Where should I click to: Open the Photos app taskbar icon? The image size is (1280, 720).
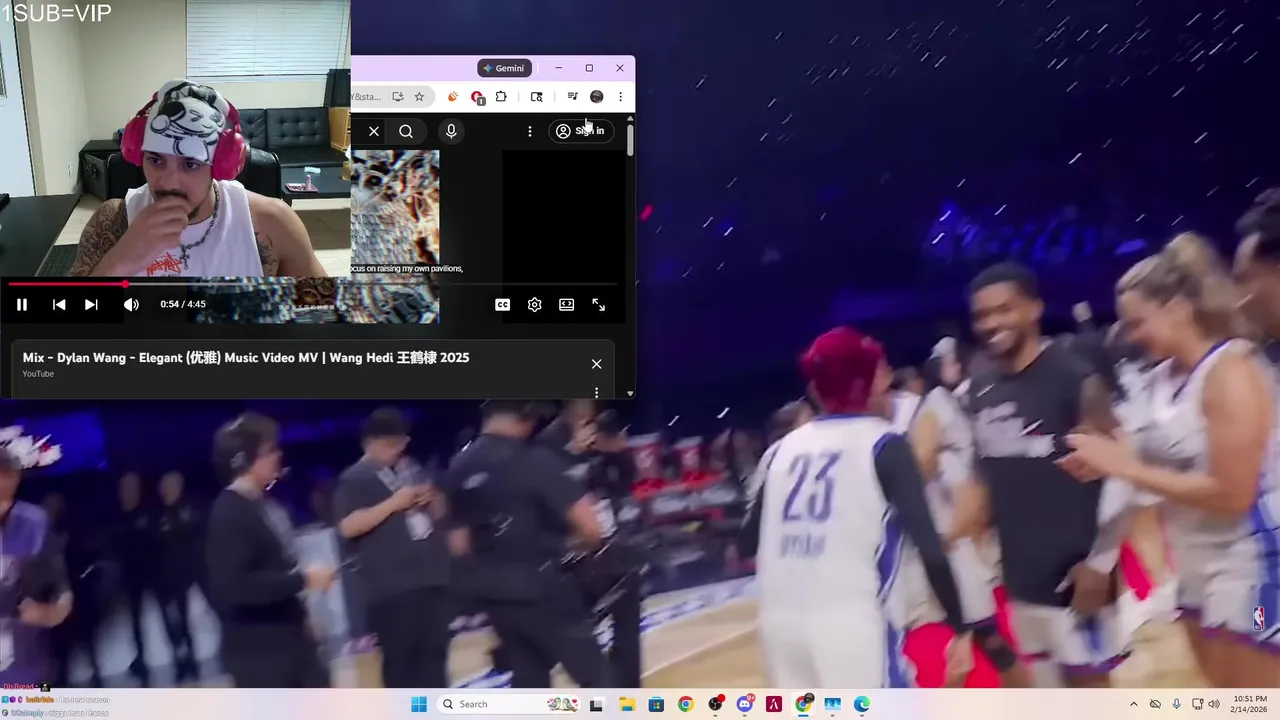click(833, 704)
